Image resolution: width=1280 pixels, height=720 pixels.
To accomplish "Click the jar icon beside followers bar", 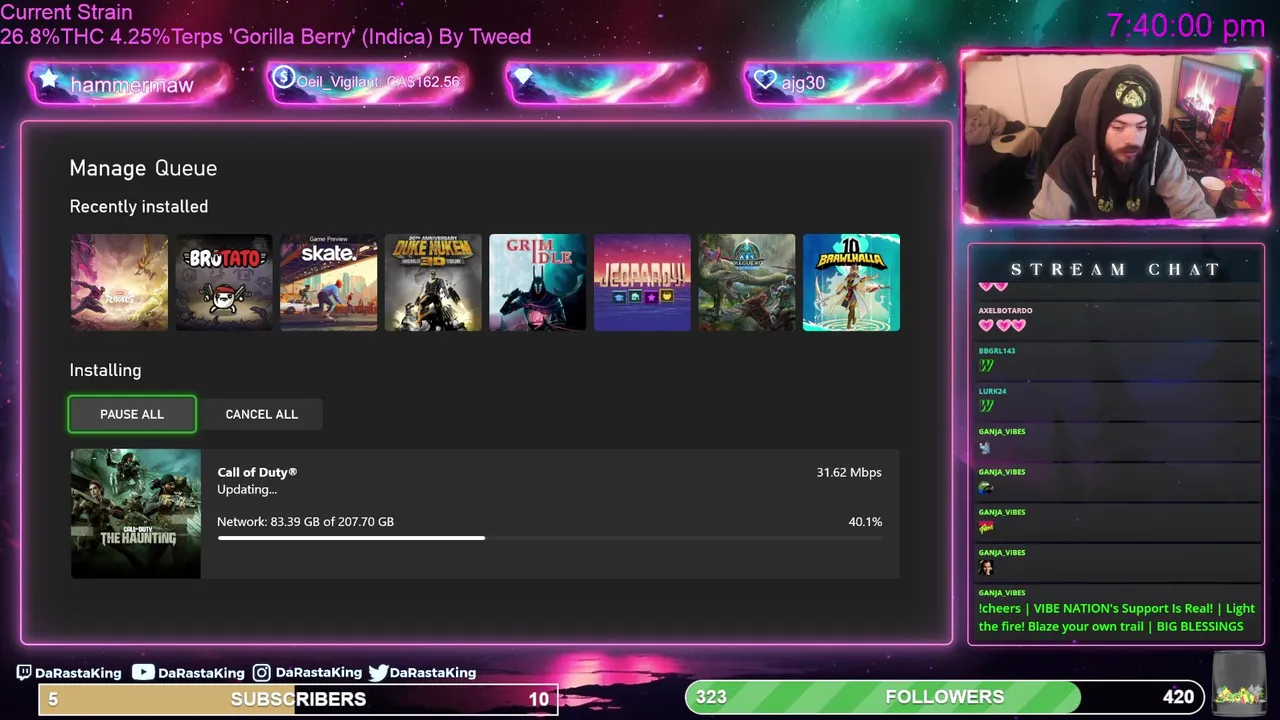I will pos(1238,684).
